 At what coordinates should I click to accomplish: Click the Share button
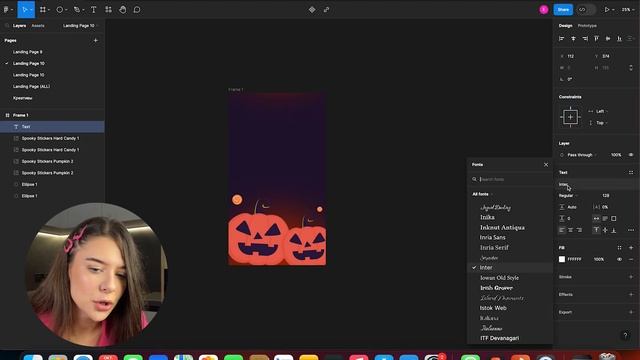pyautogui.click(x=563, y=9)
